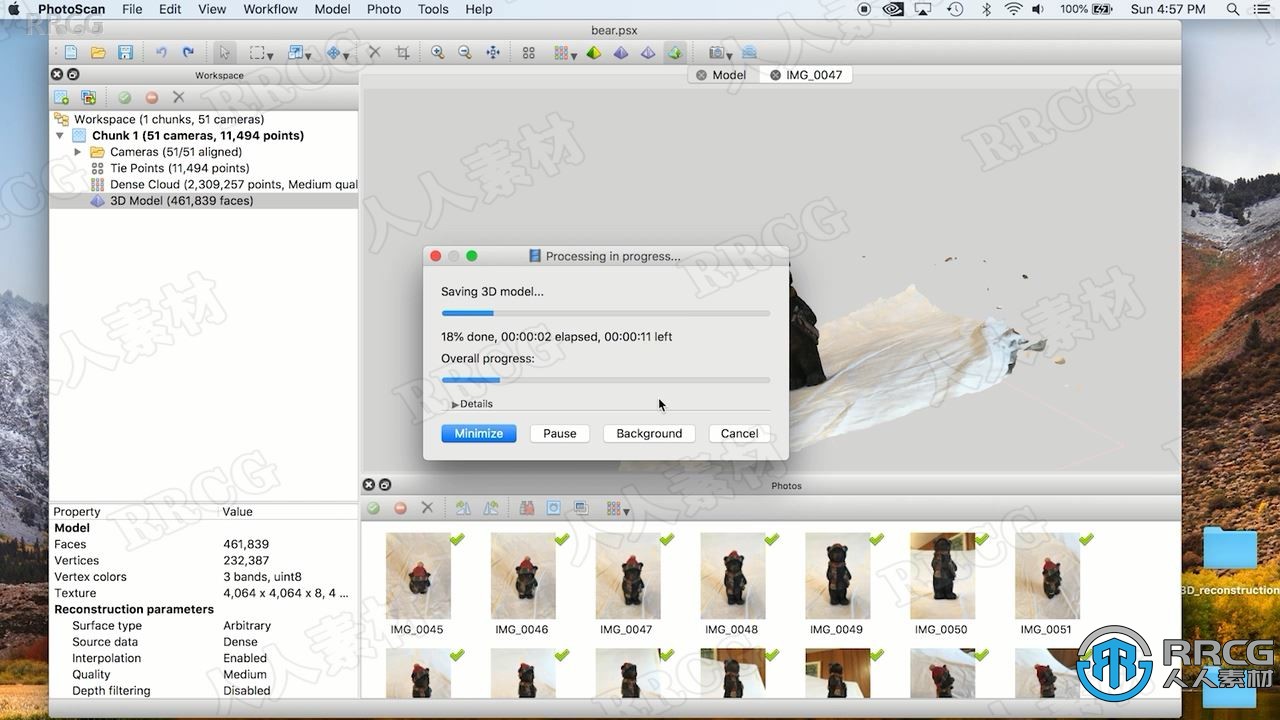Image resolution: width=1280 pixels, height=720 pixels.
Task: Click the Pause button
Action: point(560,434)
